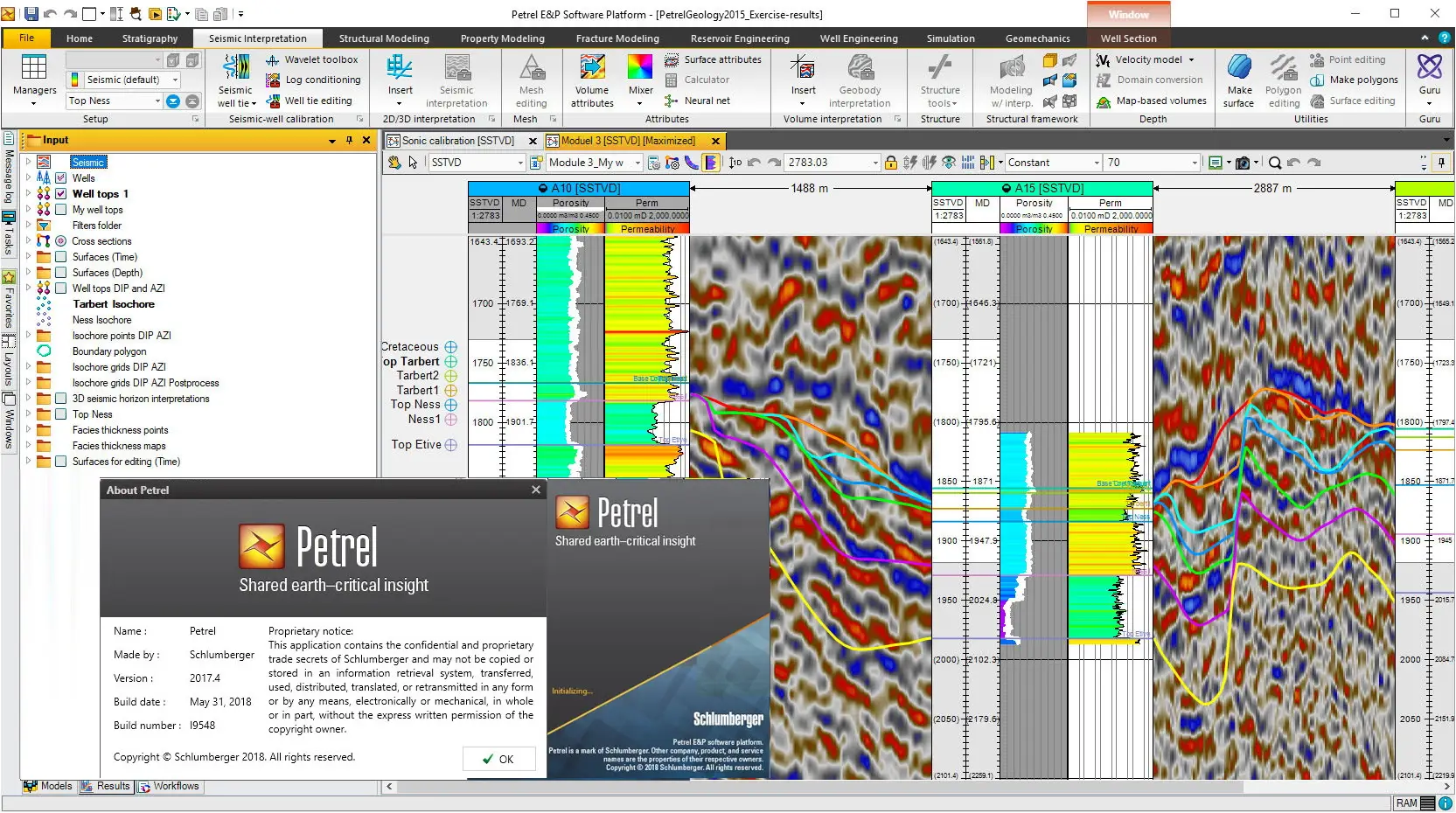The image size is (1456, 813).
Task: Open Make polygons utility
Action: click(x=1354, y=80)
